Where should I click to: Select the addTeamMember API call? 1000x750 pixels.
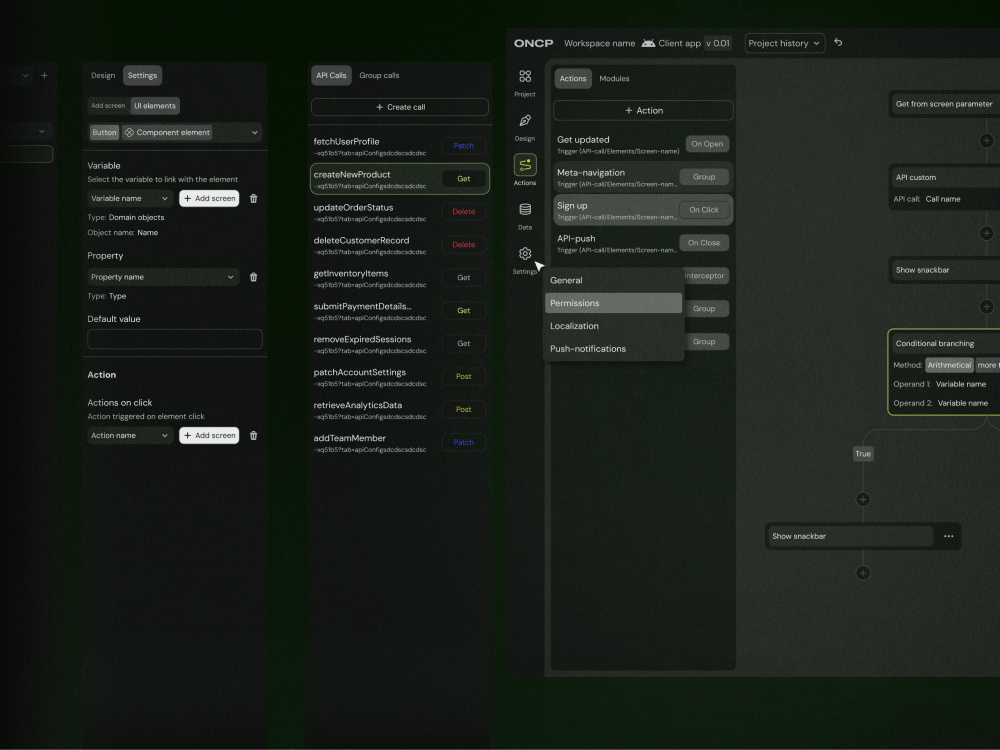tap(400, 443)
